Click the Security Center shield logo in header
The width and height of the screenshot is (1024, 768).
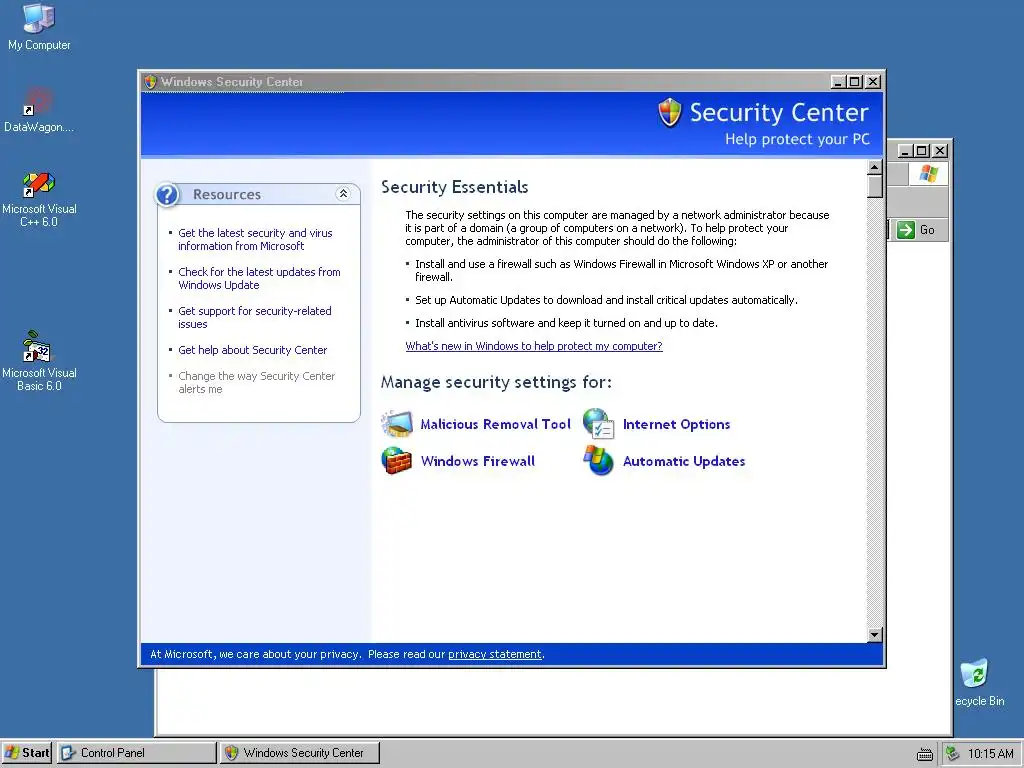tap(669, 112)
